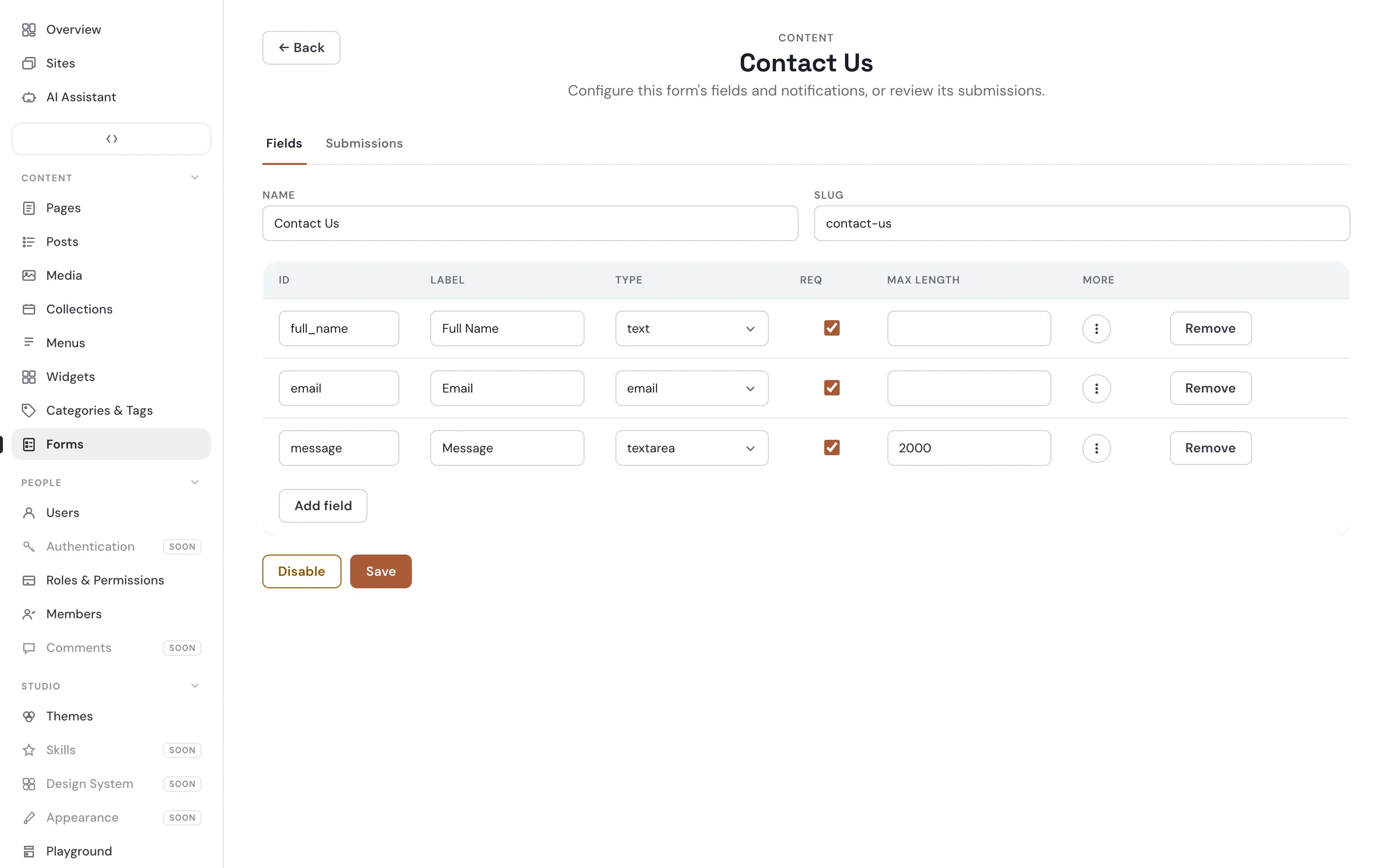Select Forms in the sidebar

(x=111, y=444)
